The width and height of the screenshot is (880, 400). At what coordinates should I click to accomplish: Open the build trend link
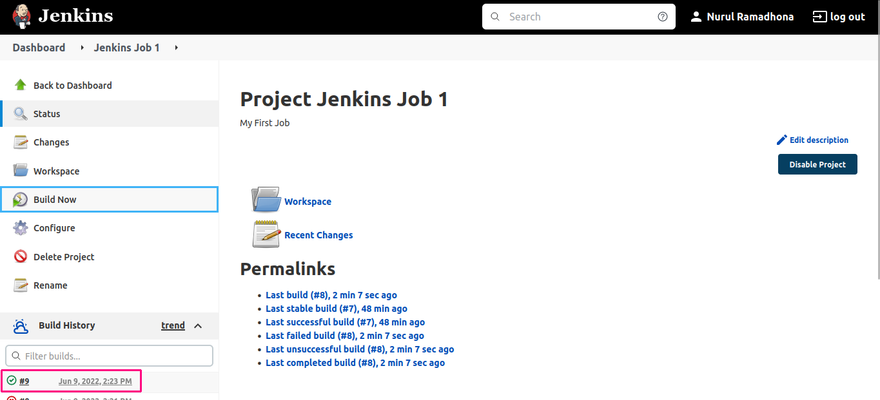click(173, 325)
